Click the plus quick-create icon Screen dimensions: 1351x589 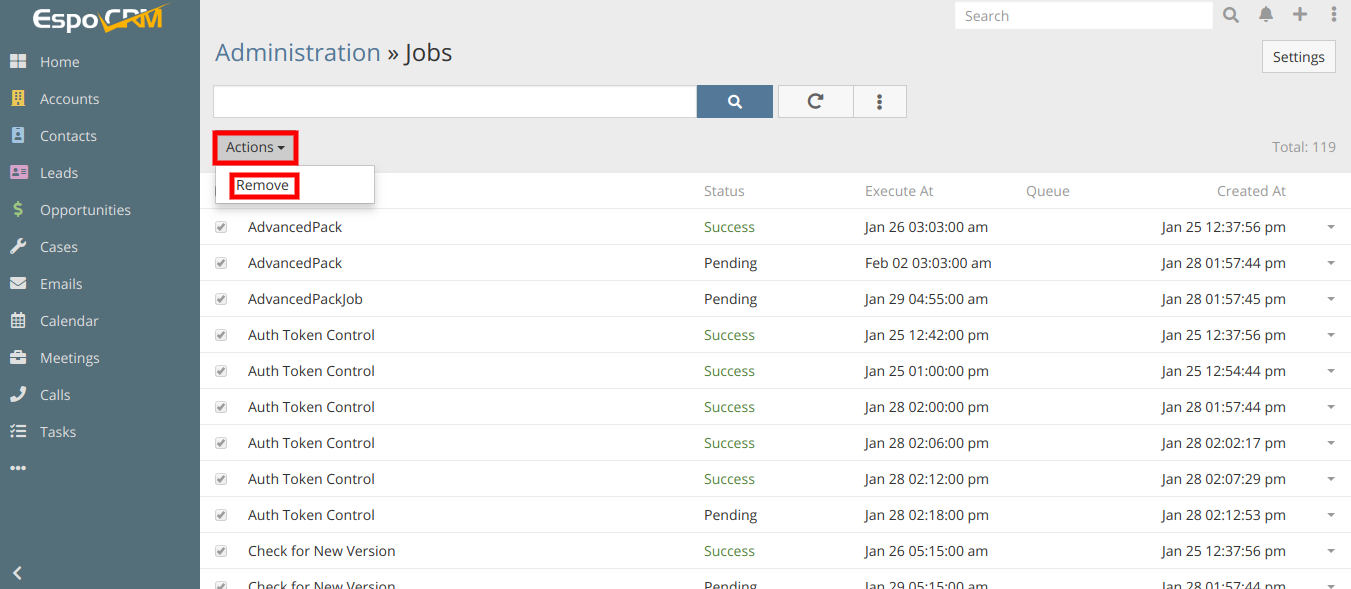(1300, 15)
